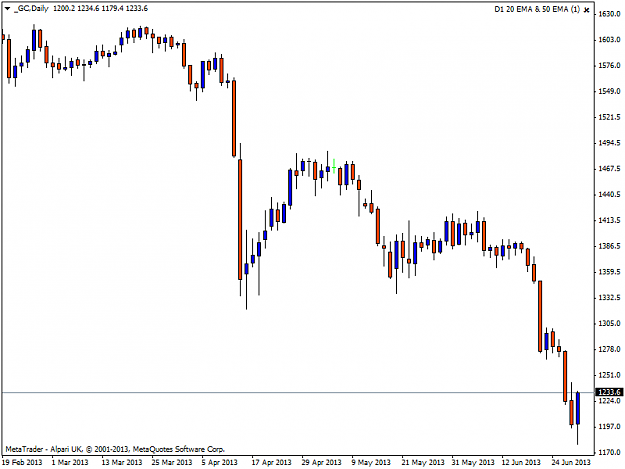Click the 1549.0 price scale label
This screenshot has height=469, width=625.
point(609,91)
